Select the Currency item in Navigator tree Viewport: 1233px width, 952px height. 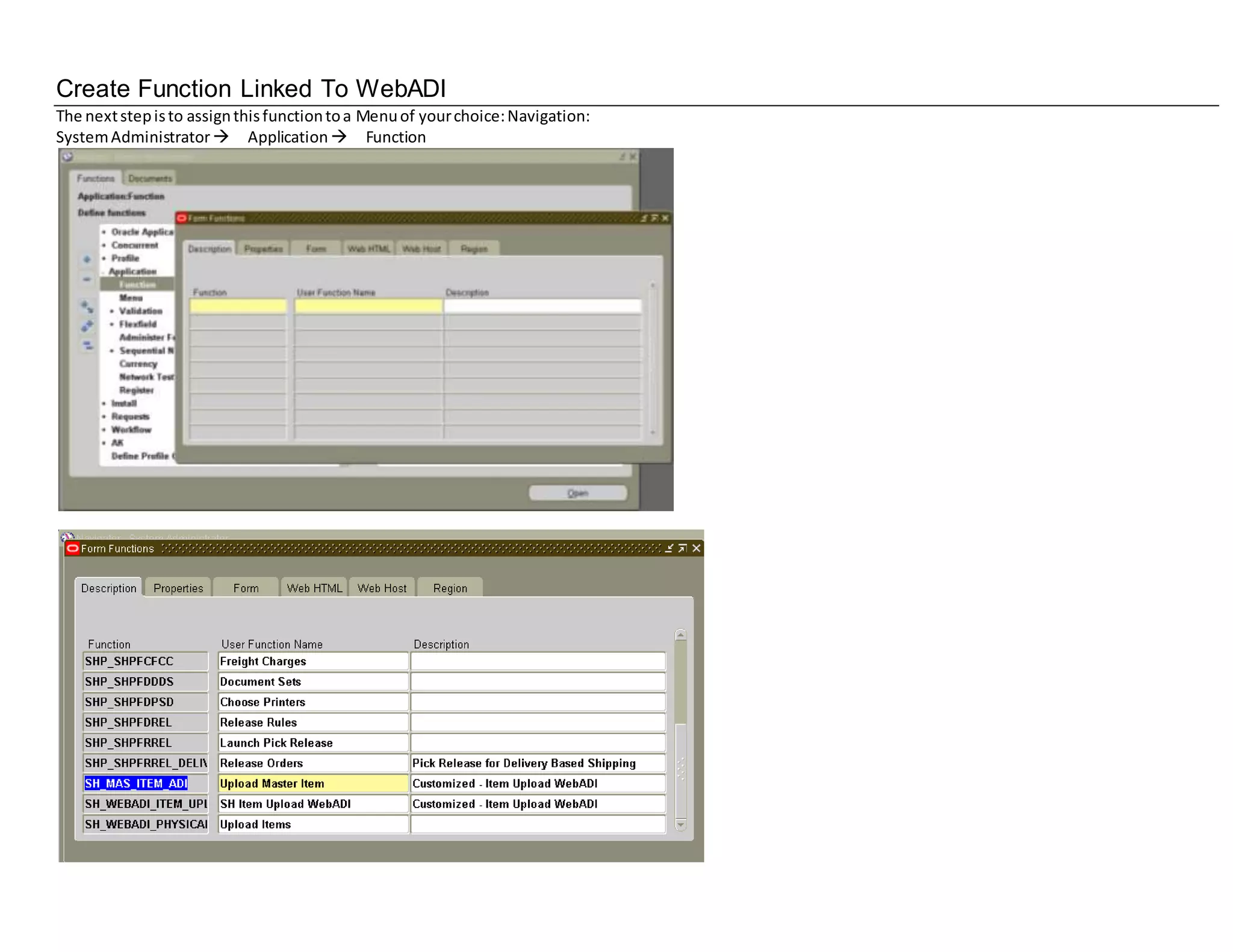click(138, 363)
